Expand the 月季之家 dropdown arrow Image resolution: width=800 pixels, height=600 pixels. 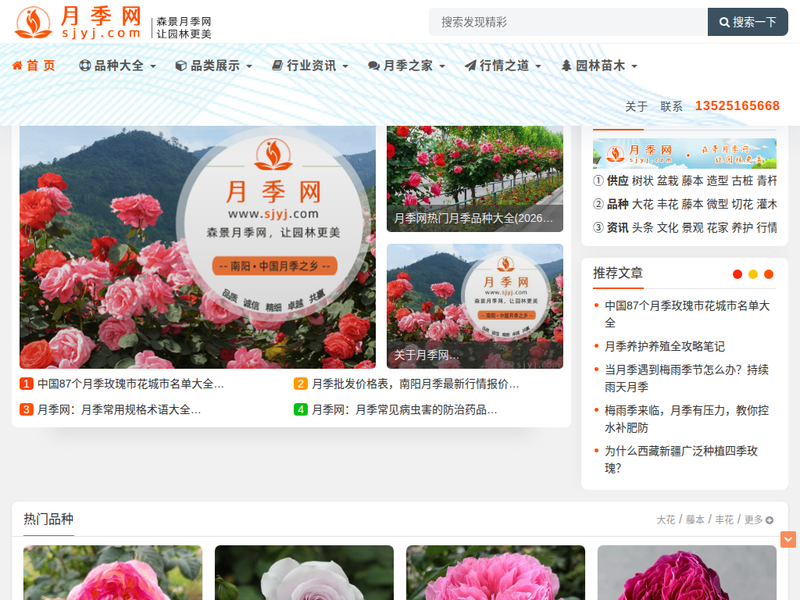442,66
